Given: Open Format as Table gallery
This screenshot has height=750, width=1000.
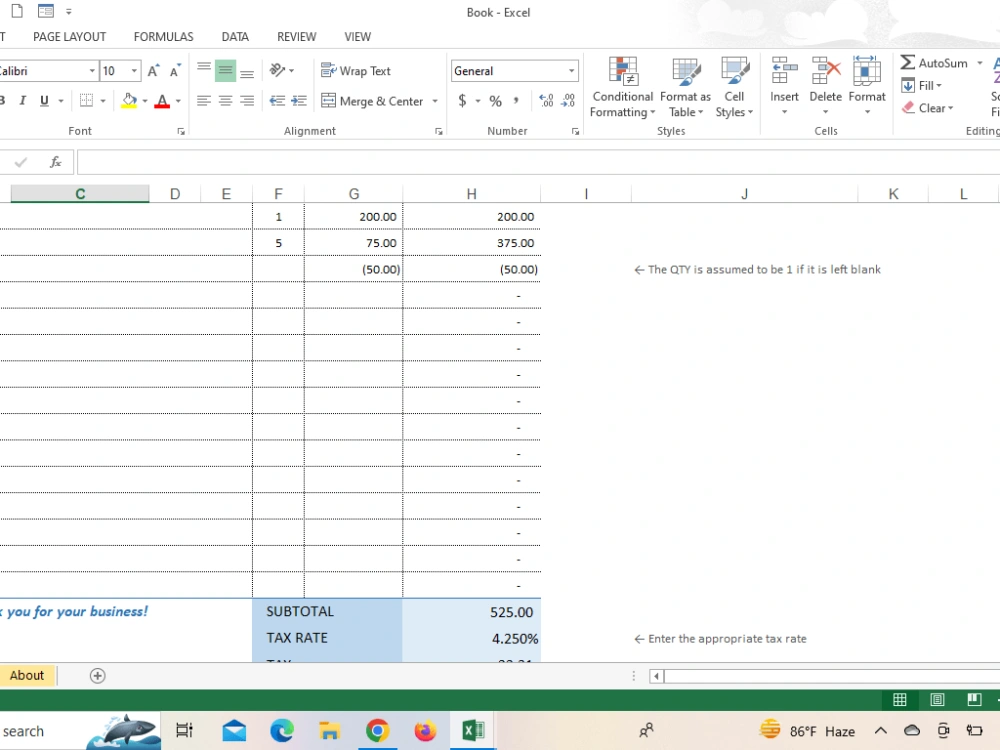Looking at the screenshot, I should 686,87.
